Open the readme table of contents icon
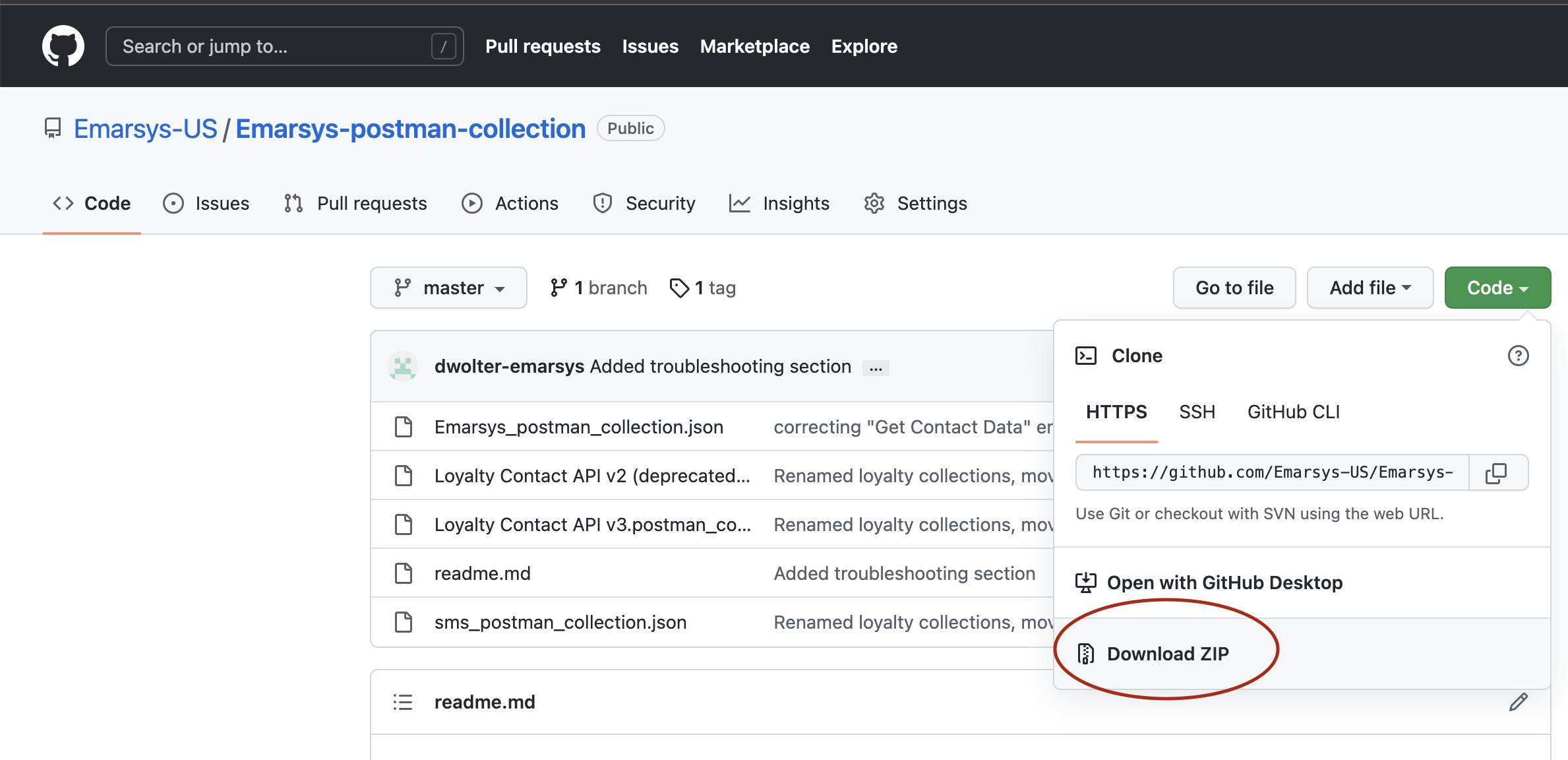This screenshot has height=760, width=1568. (402, 702)
